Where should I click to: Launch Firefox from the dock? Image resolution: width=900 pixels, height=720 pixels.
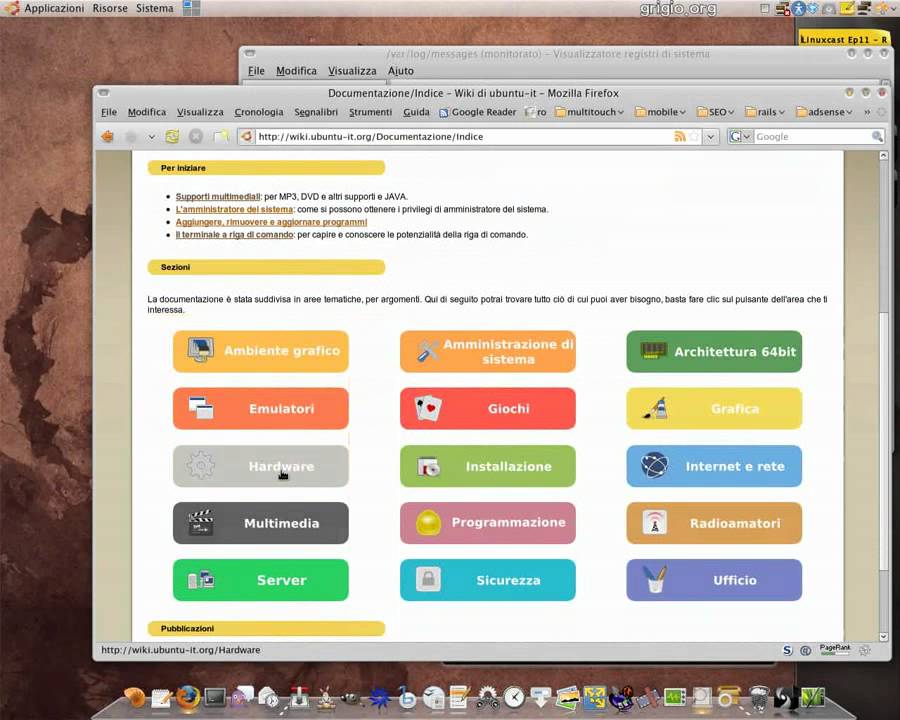coord(188,698)
